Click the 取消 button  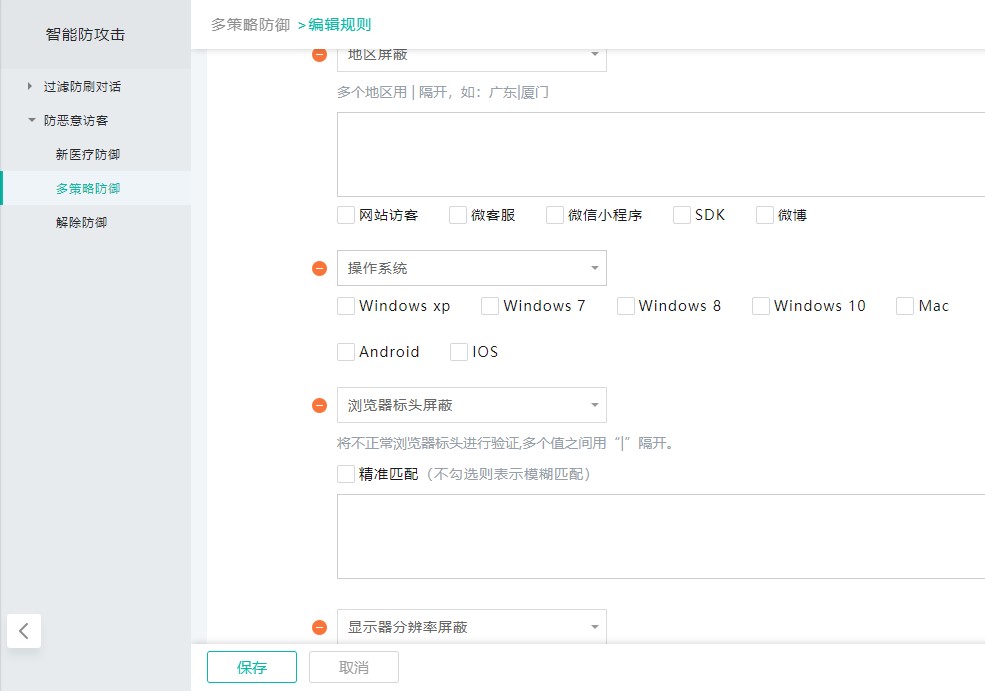point(354,667)
